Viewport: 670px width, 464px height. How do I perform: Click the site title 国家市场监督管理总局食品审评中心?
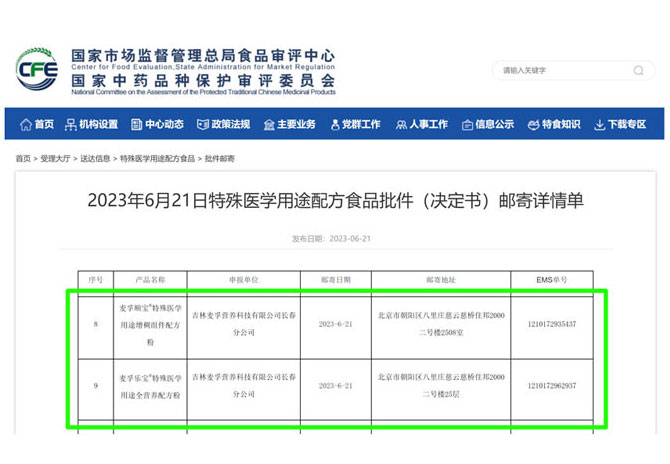coord(203,56)
